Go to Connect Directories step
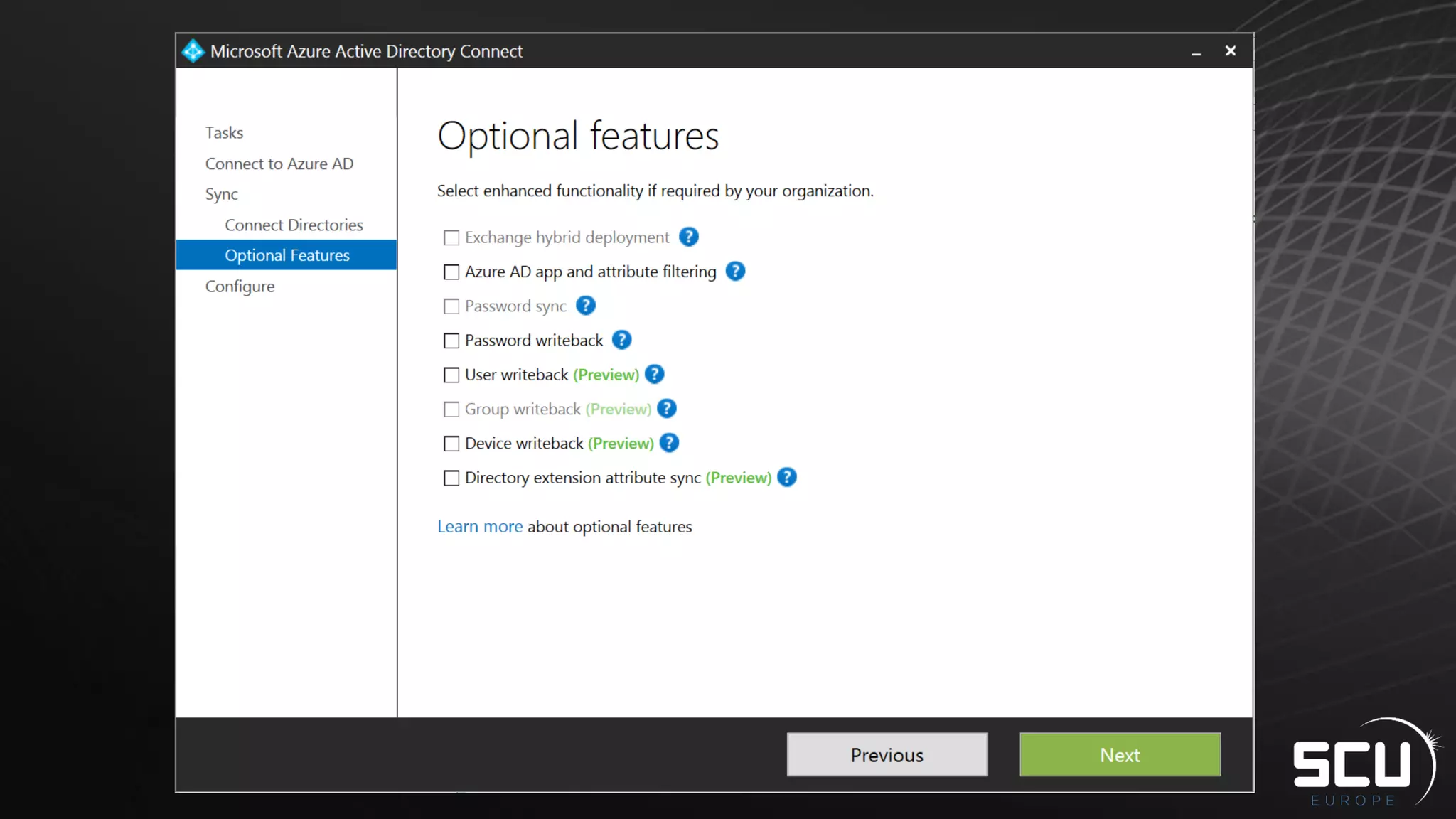Viewport: 1456px width, 819px height. click(294, 225)
